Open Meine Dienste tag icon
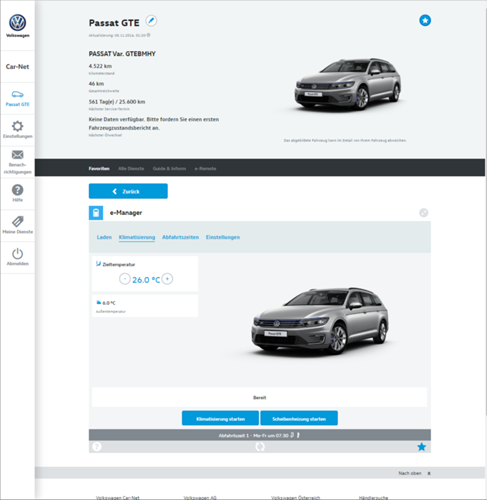 [x=17, y=221]
